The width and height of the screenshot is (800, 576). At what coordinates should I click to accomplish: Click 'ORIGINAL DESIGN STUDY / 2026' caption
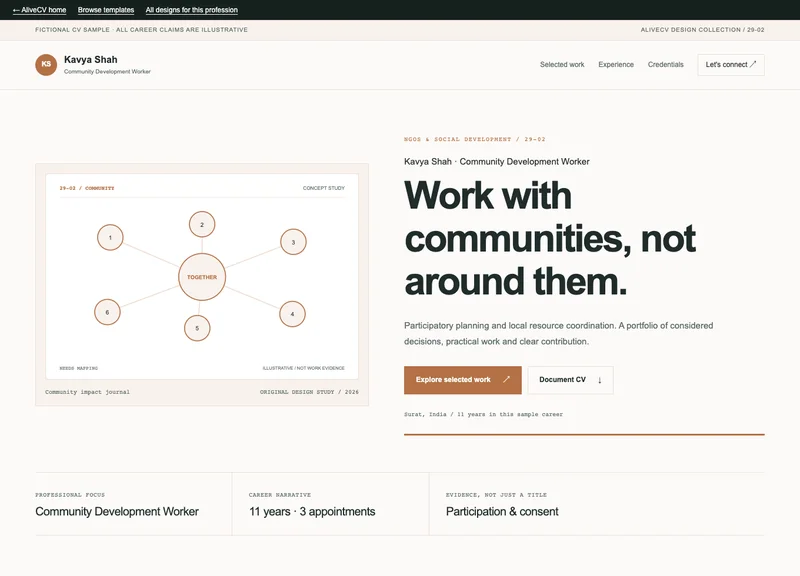pyautogui.click(x=309, y=392)
